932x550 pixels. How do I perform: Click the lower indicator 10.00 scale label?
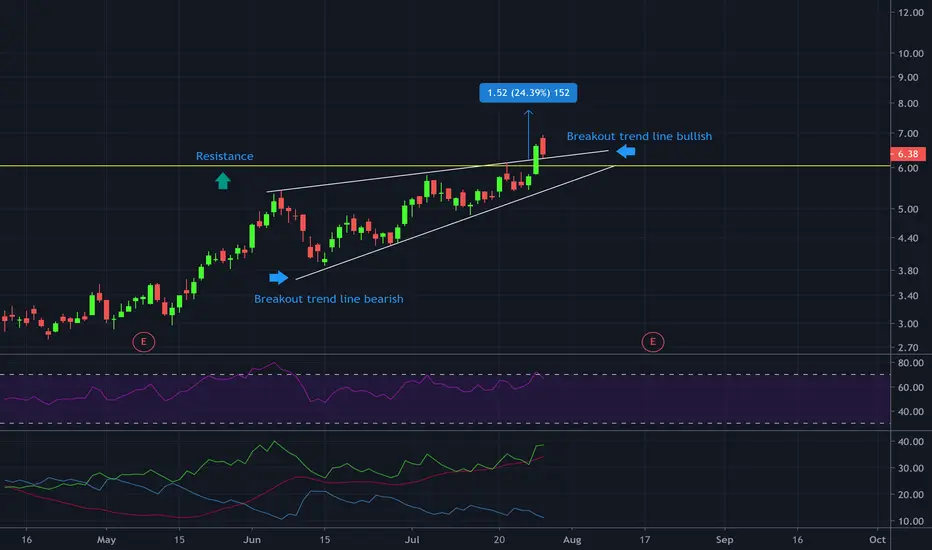click(910, 521)
